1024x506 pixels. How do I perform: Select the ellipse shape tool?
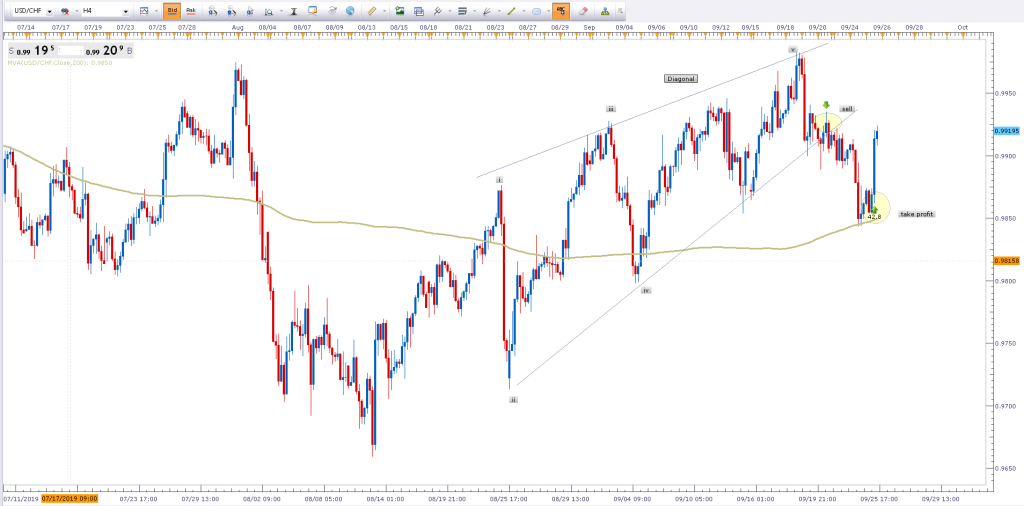pos(537,11)
